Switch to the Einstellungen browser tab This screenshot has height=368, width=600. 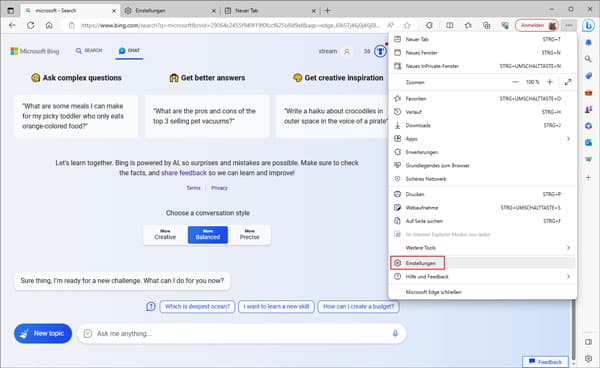[170, 11]
